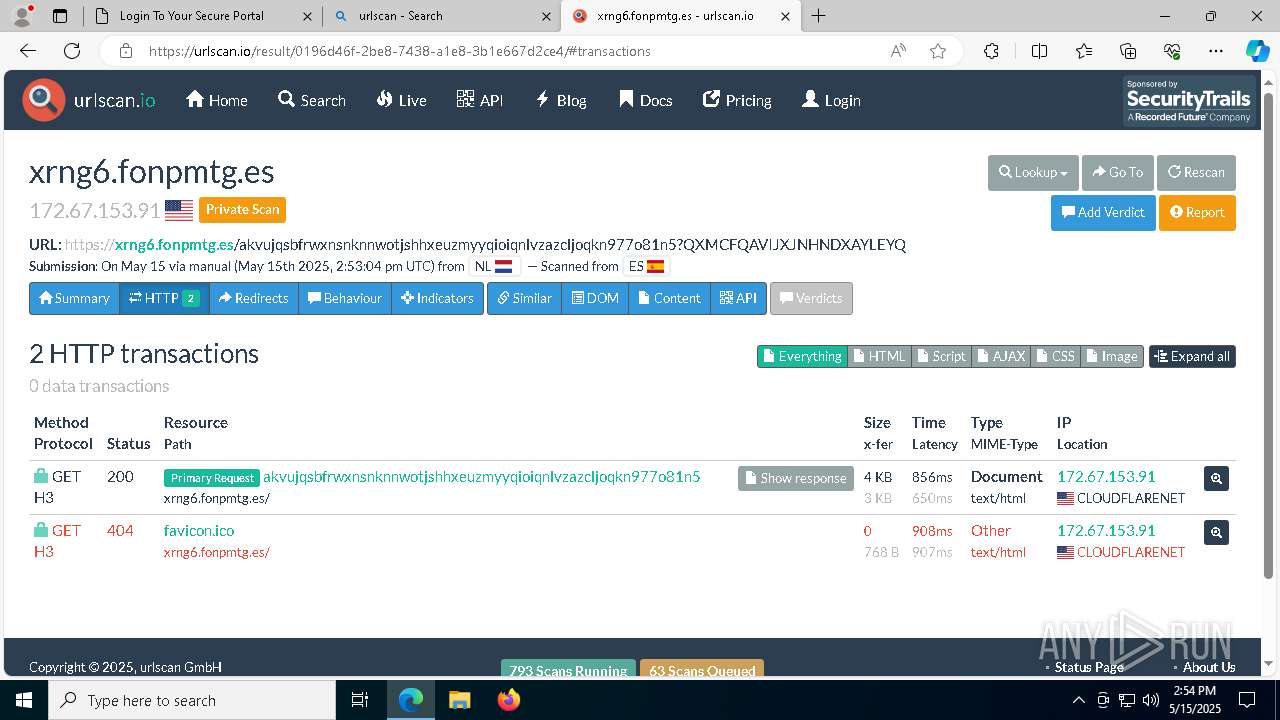Open Collections icon
Viewport: 1280px width, 720px height.
coord(1128,51)
